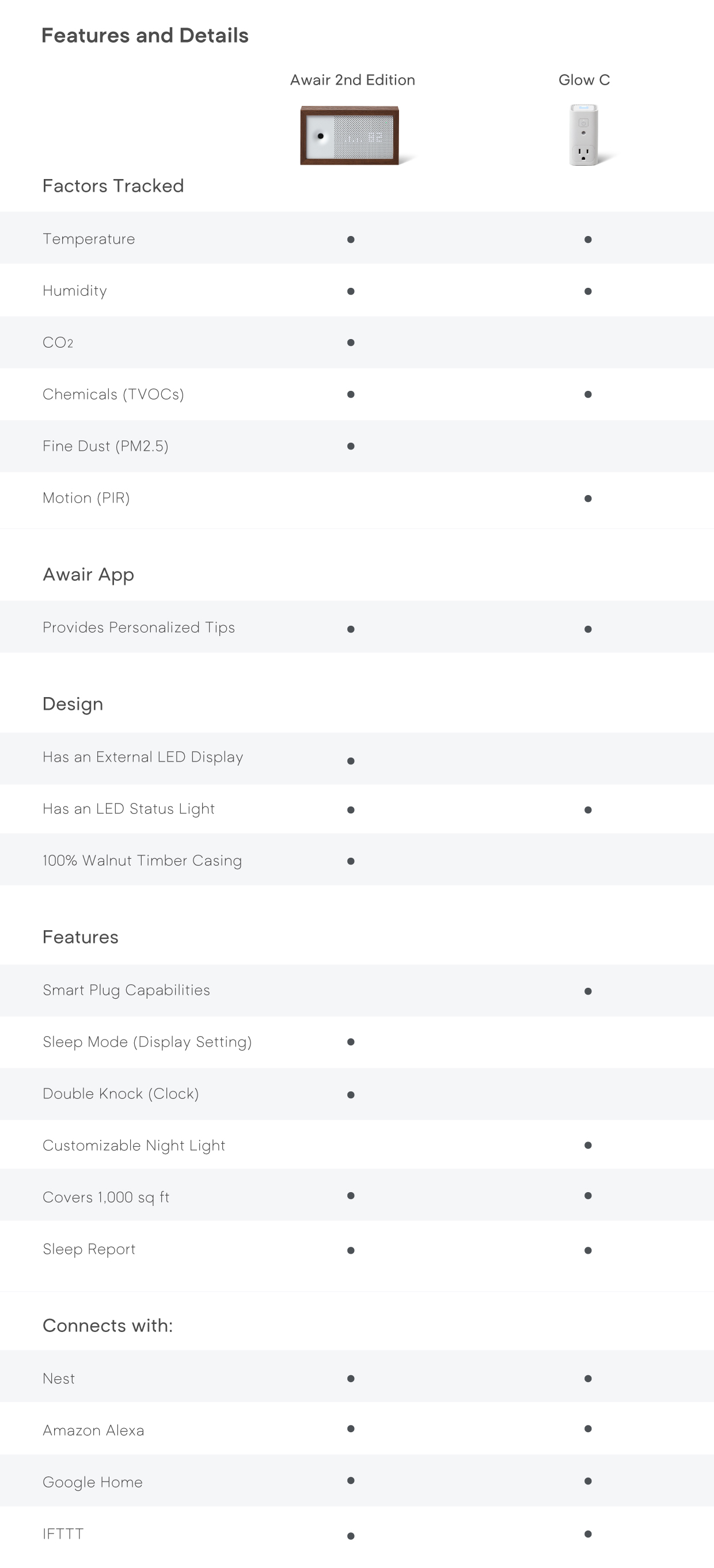Click the Awair 2nd Edition product image
The width and height of the screenshot is (714, 1568).
[x=350, y=135]
